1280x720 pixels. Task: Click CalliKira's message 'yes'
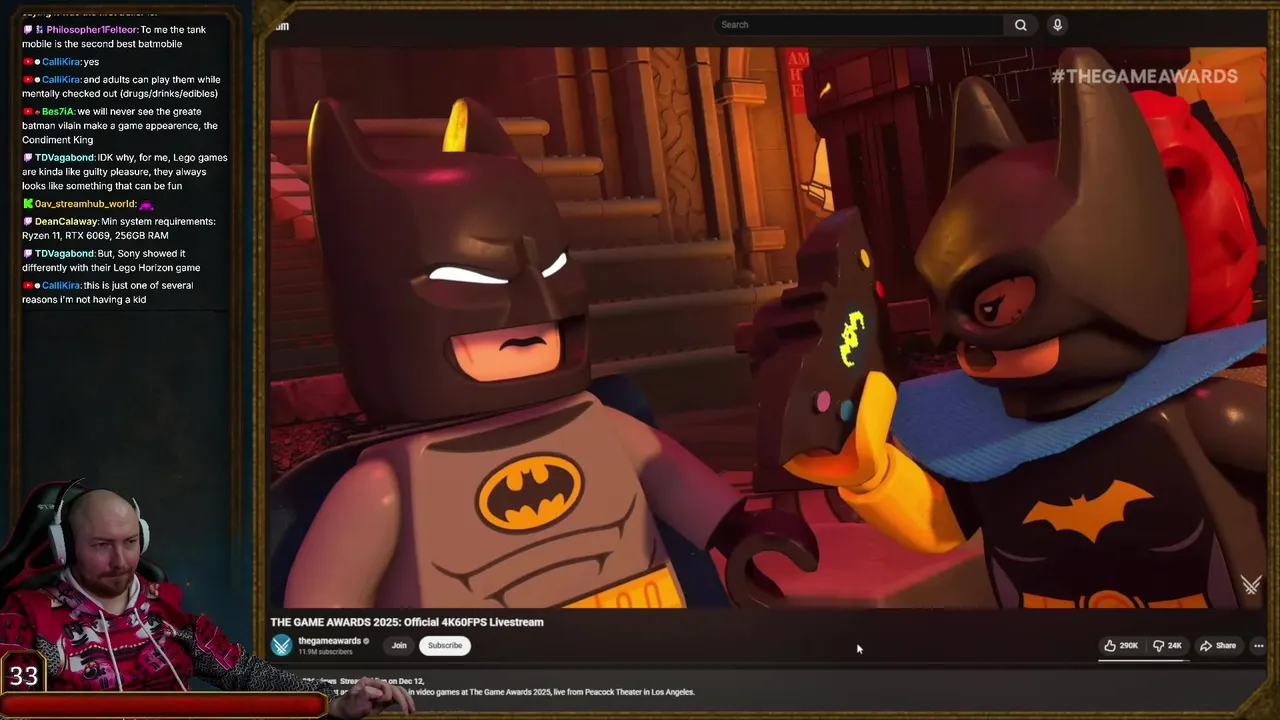click(90, 62)
